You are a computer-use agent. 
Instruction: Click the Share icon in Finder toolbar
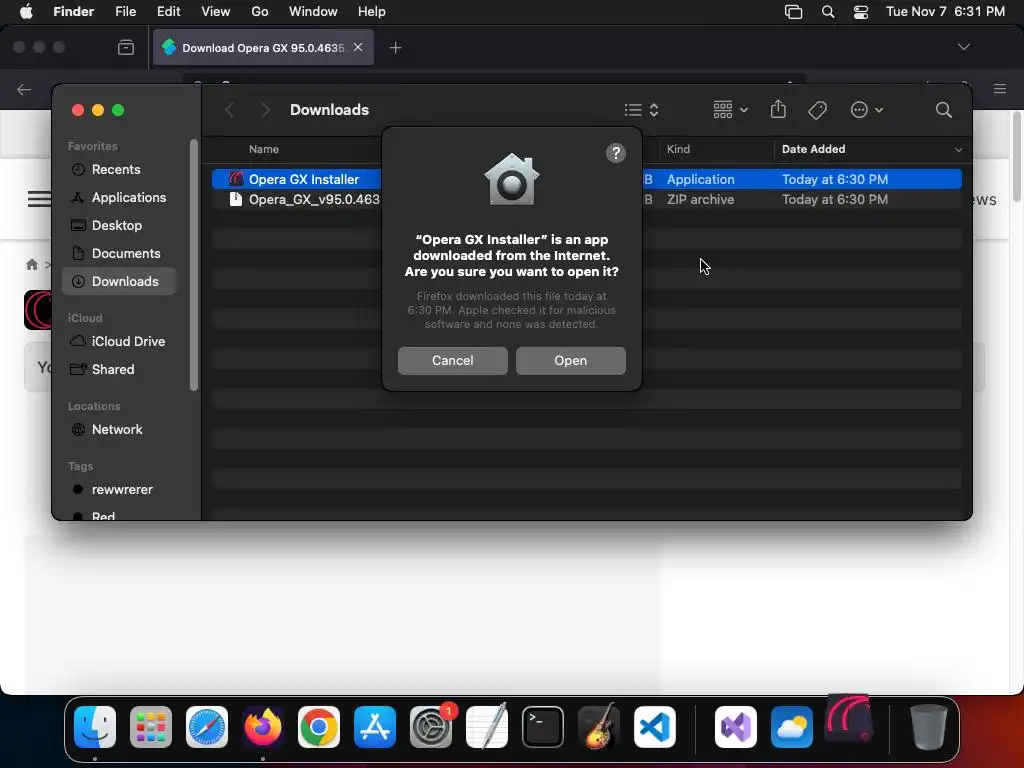click(x=778, y=110)
